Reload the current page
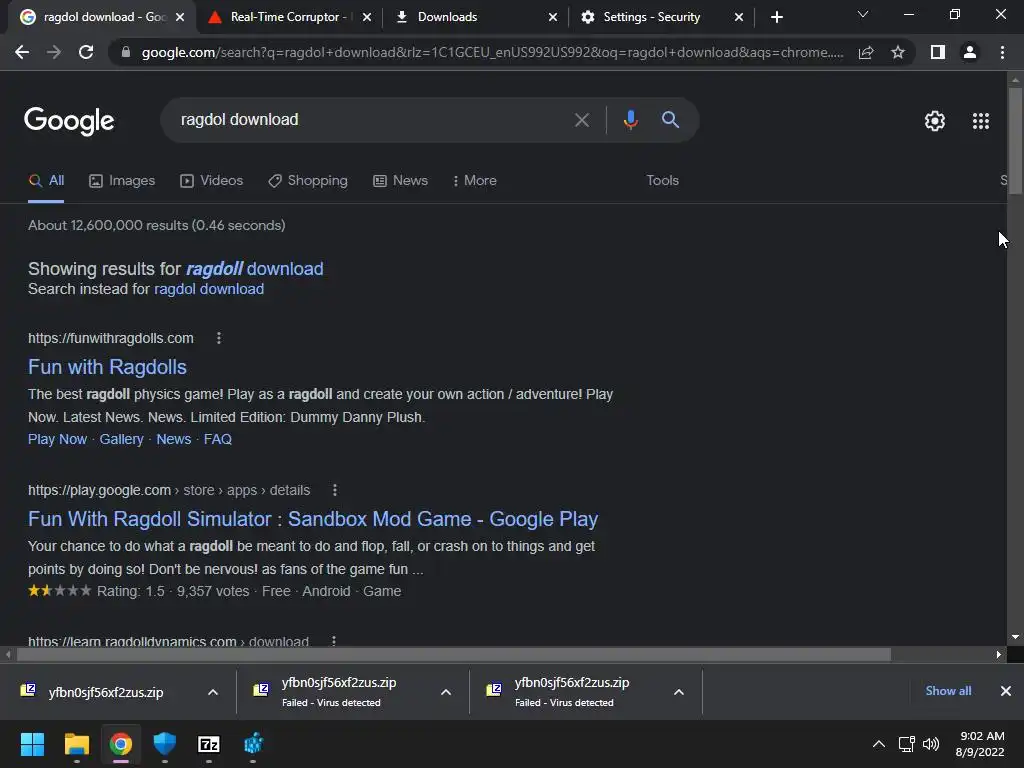Image resolution: width=1024 pixels, height=768 pixels. (x=86, y=52)
